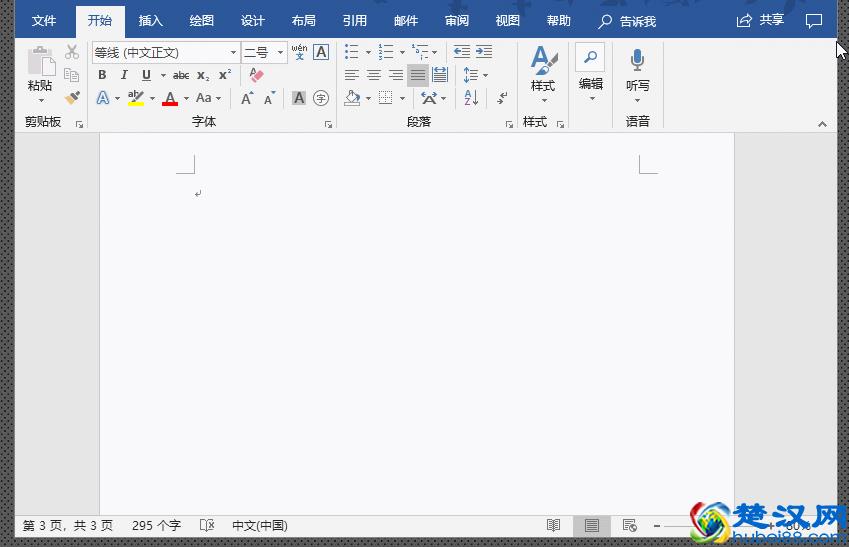The width and height of the screenshot is (849, 547).
Task: Toggle Strikethrough abc formatting
Action: (x=181, y=75)
